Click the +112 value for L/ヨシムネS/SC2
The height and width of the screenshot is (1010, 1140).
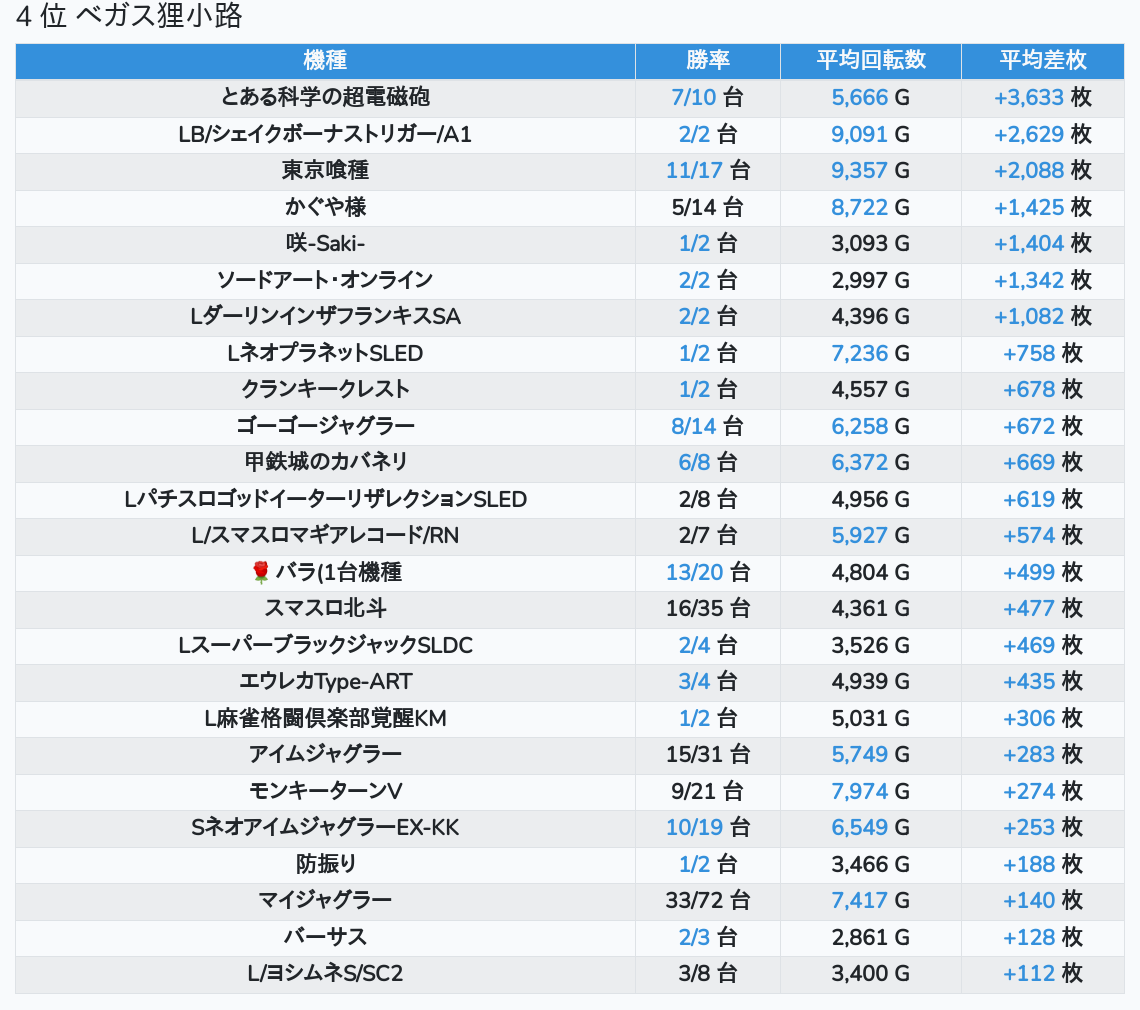tap(1029, 973)
